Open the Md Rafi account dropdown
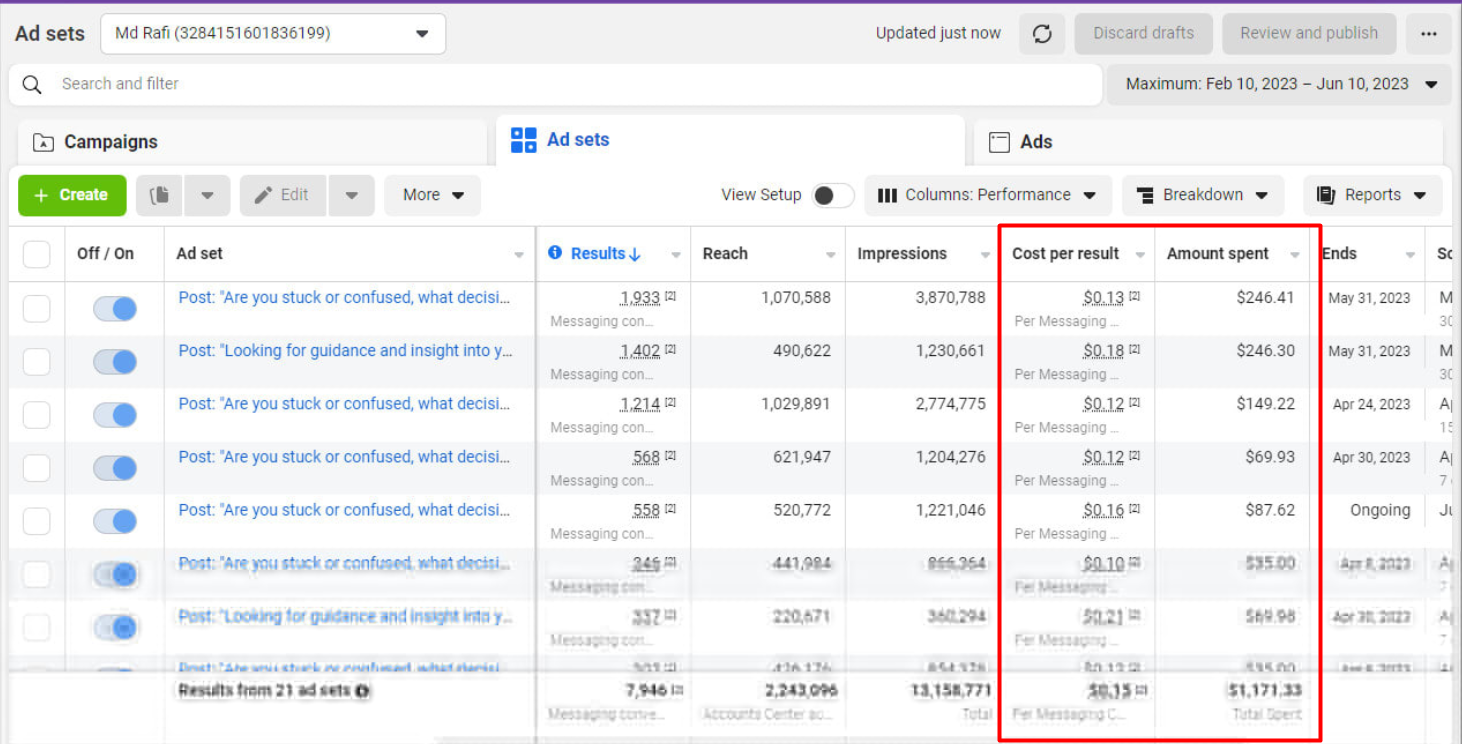This screenshot has height=744, width=1462. pyautogui.click(x=273, y=34)
